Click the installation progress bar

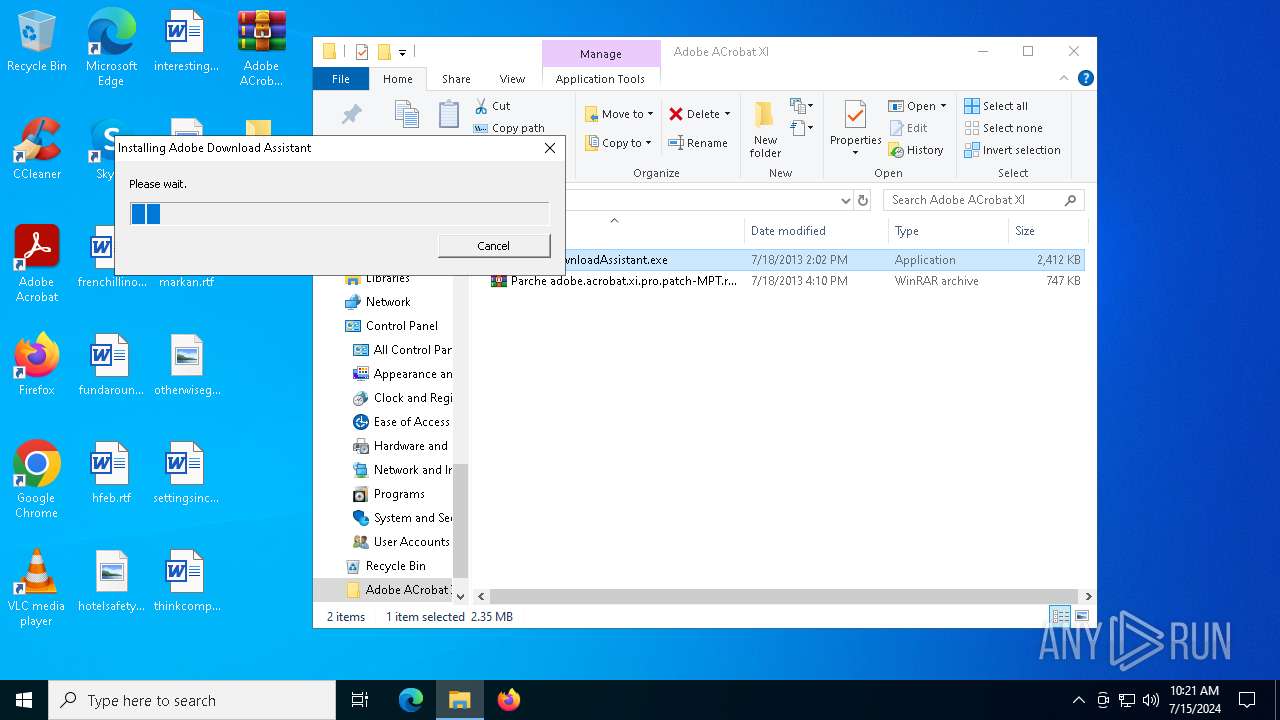(x=340, y=213)
